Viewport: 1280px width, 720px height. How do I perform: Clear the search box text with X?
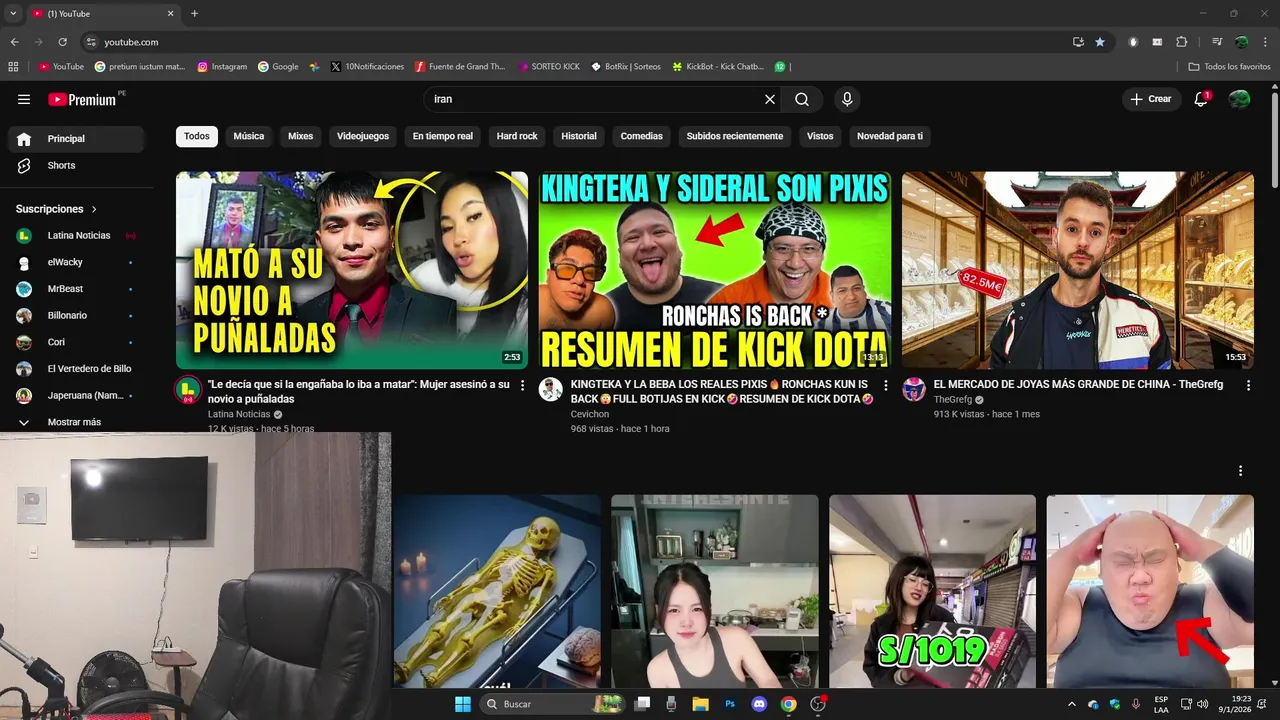click(770, 99)
